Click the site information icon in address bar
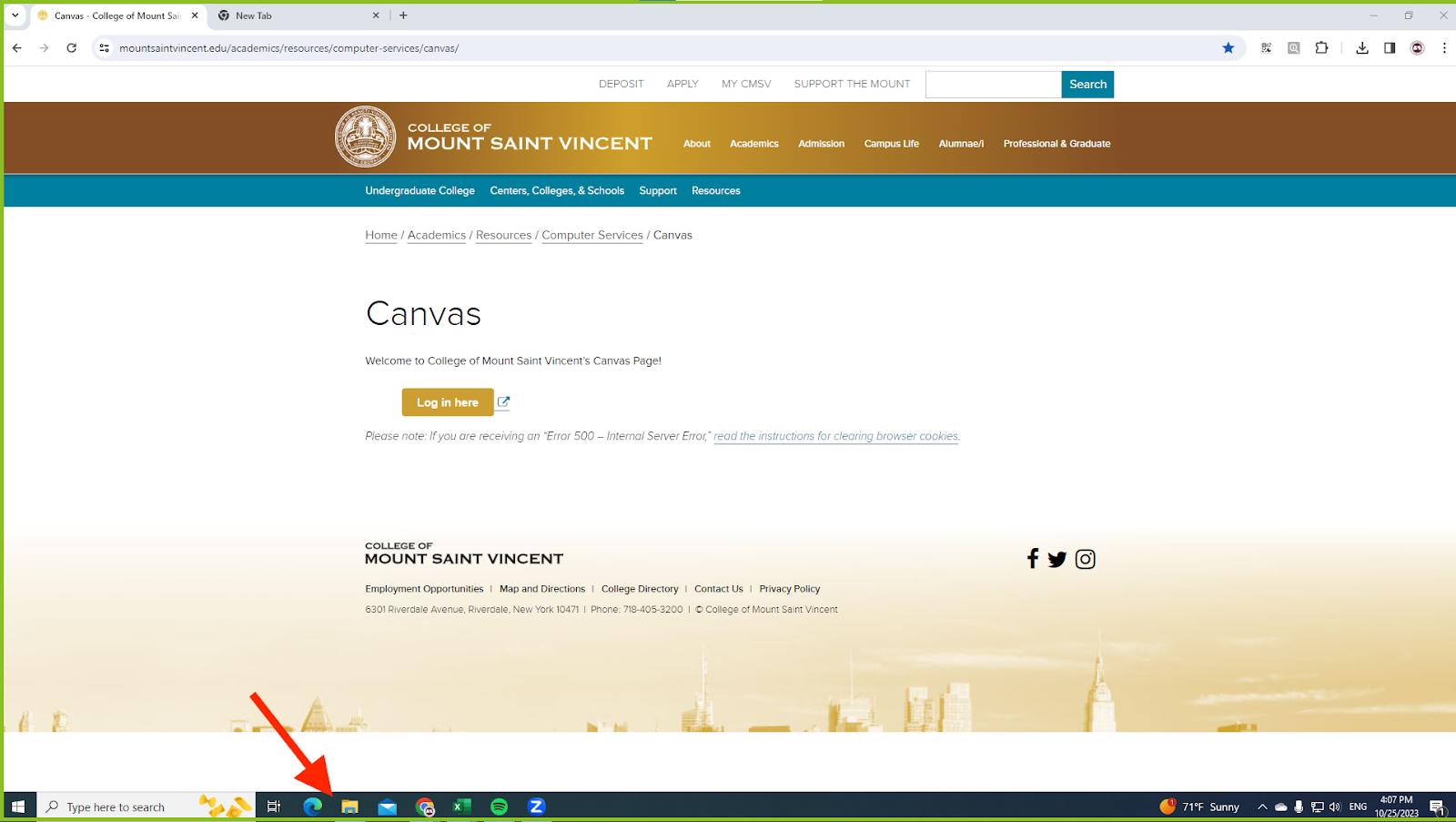 click(x=105, y=48)
